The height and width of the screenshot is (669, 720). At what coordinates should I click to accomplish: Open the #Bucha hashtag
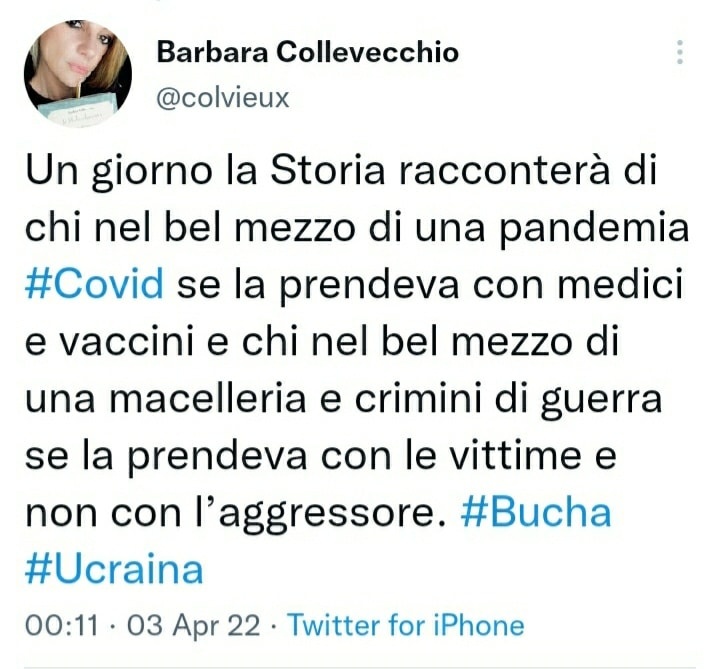point(536,512)
